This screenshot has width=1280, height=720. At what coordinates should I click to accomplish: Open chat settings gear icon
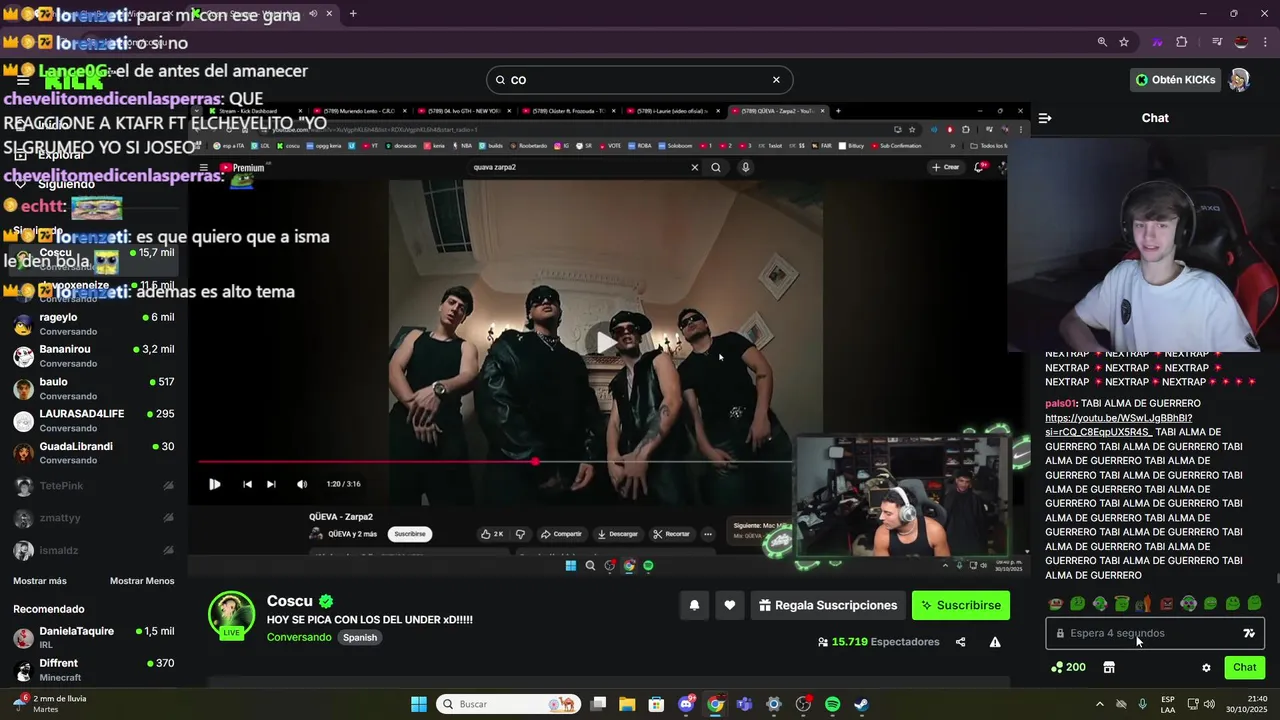[x=1206, y=667]
